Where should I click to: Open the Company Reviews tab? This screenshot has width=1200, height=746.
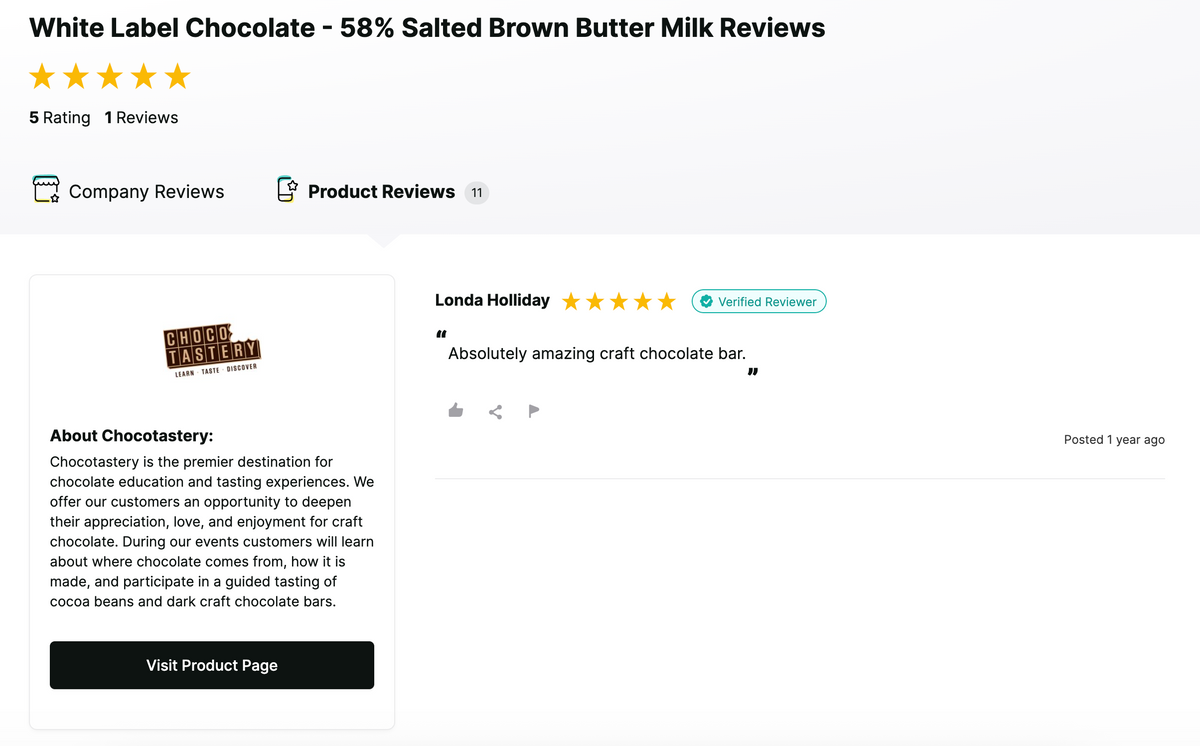(146, 191)
